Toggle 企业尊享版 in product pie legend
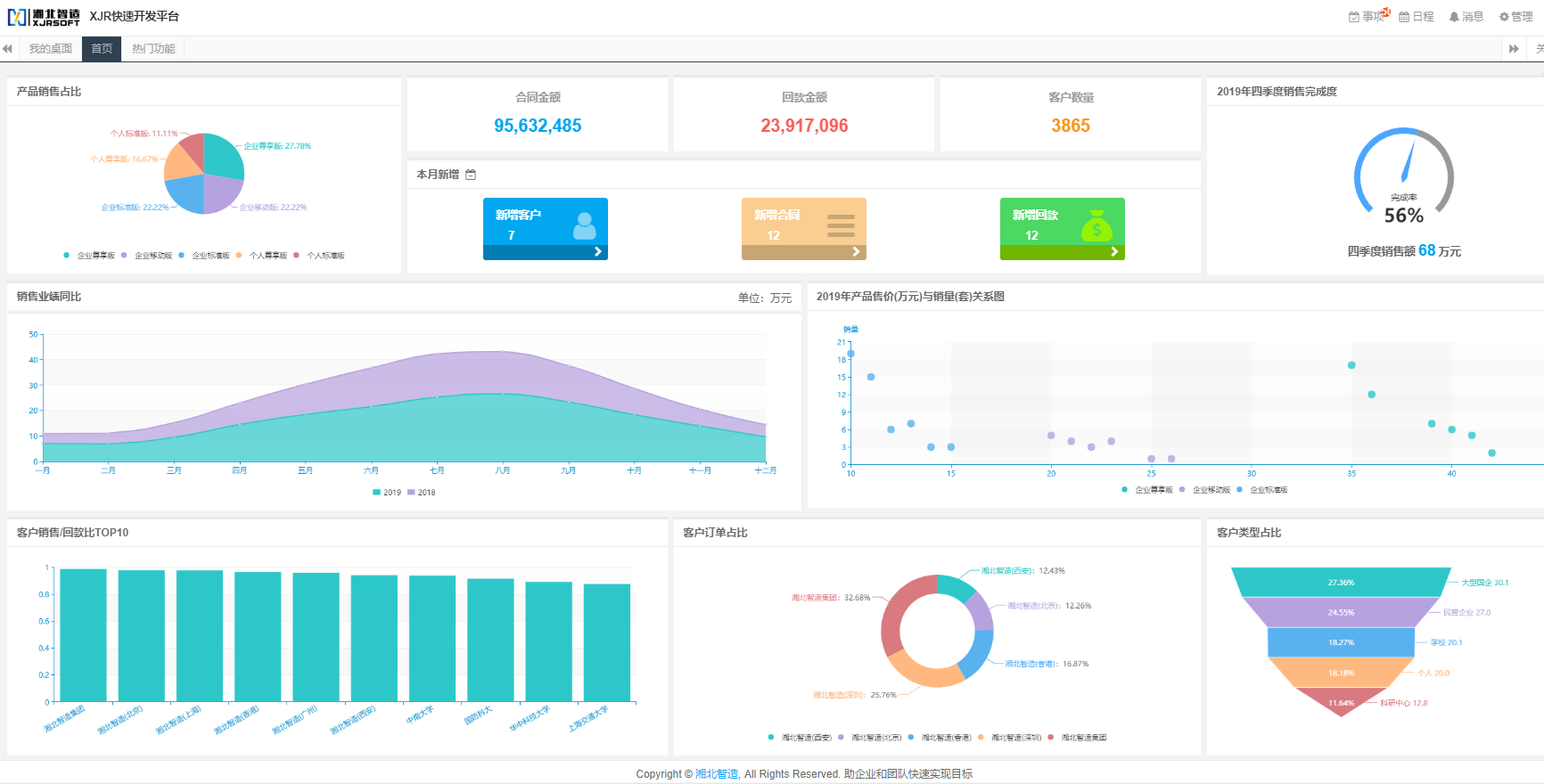This screenshot has height=784, width=1544. click(x=89, y=256)
